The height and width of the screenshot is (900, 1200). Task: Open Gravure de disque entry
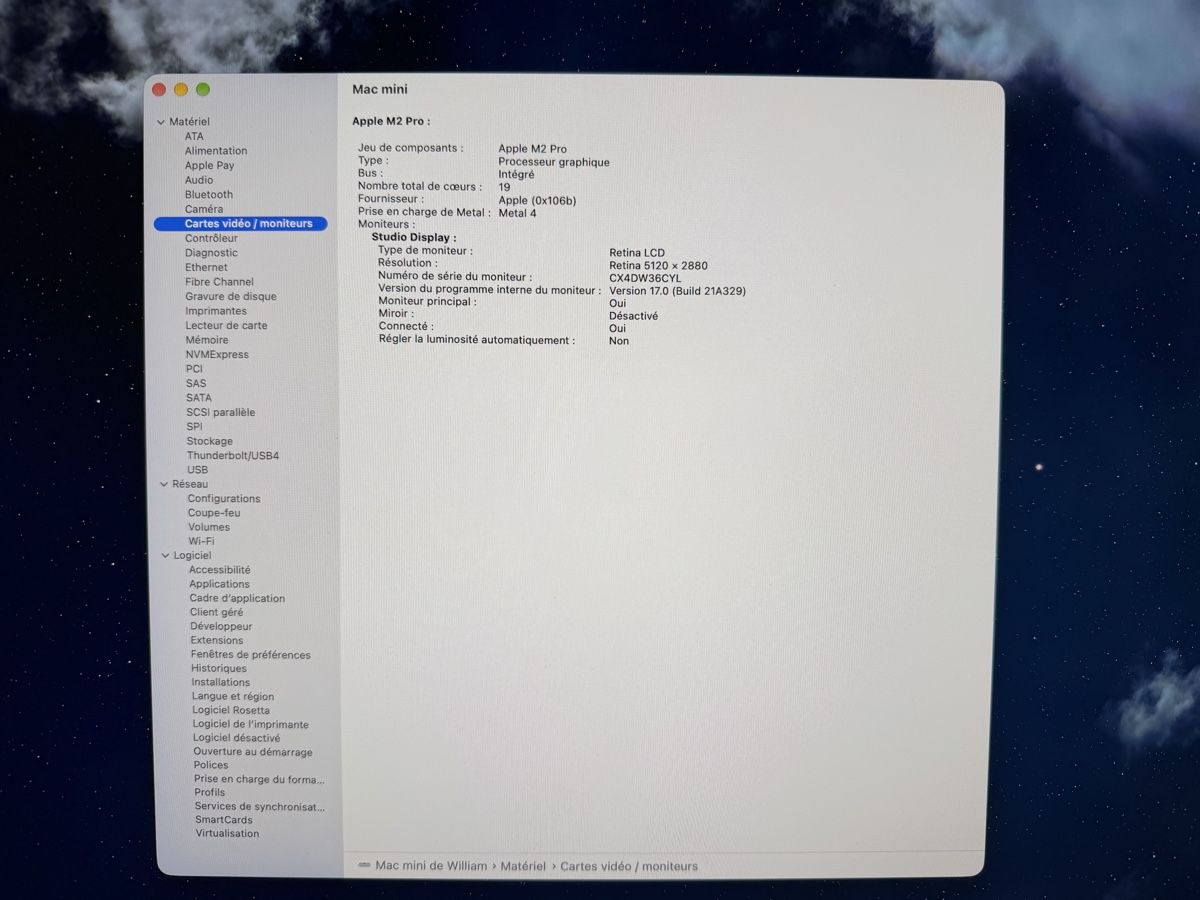coord(231,296)
